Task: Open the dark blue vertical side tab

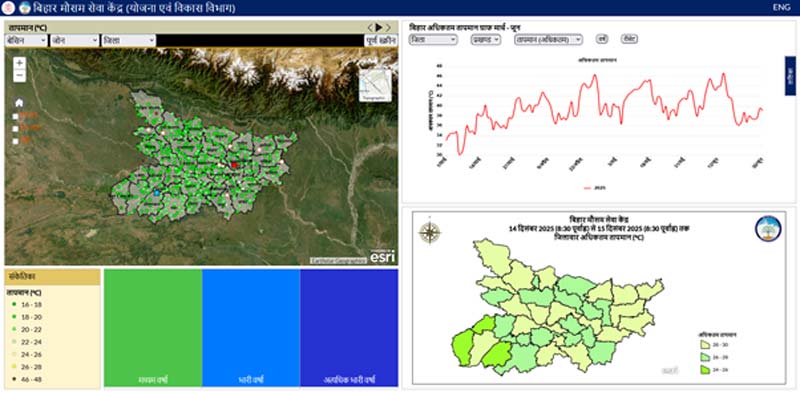Action: 790,76
